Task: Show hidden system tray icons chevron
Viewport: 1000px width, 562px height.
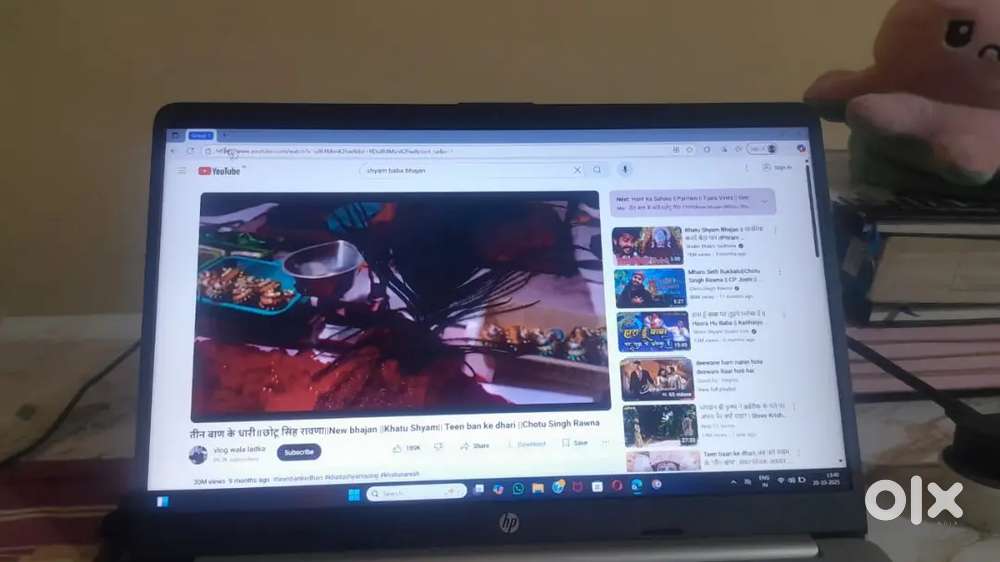Action: tap(733, 482)
